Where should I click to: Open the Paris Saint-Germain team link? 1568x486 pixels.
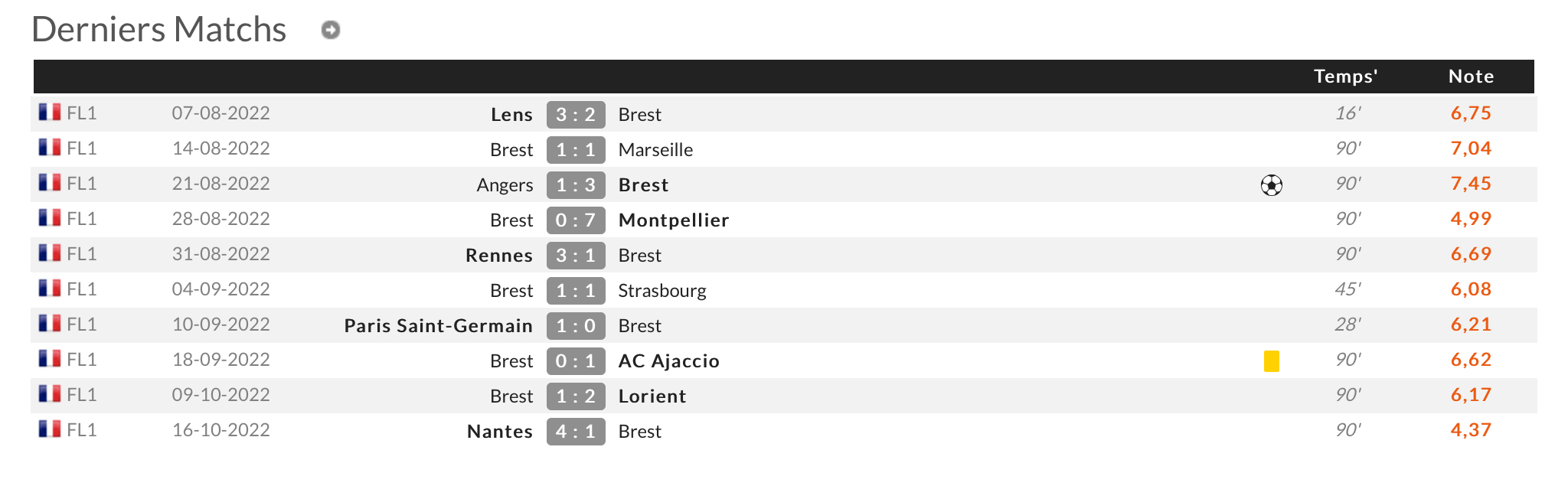click(x=438, y=326)
